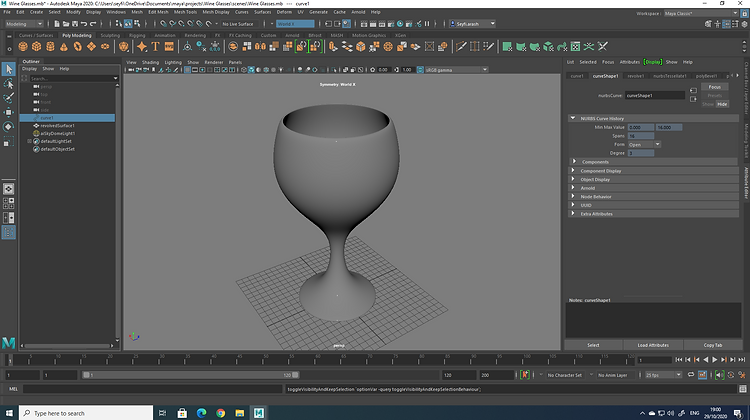This screenshot has height=420, width=750.
Task: Open the Mesh Tools menu
Action: pos(185,12)
